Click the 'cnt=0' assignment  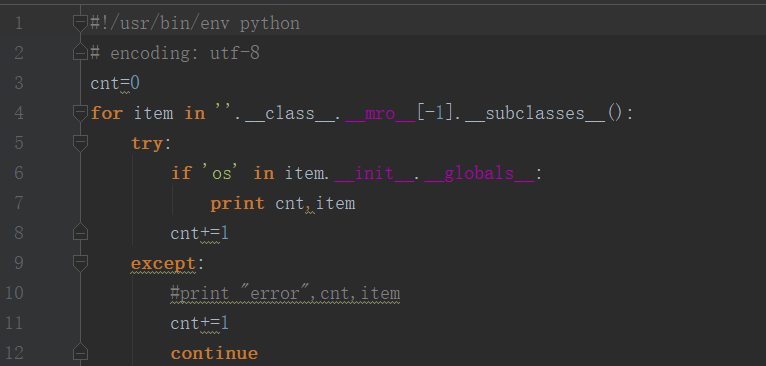[x=115, y=83]
